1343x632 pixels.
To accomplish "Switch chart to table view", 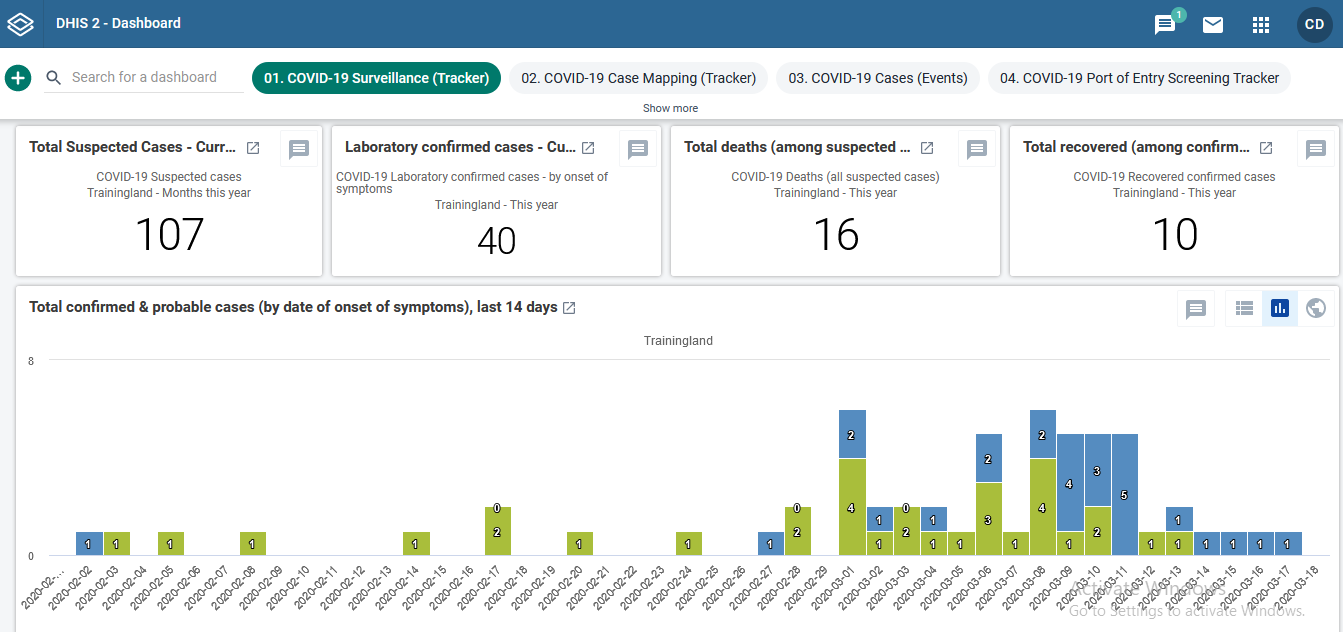I will pos(1244,309).
